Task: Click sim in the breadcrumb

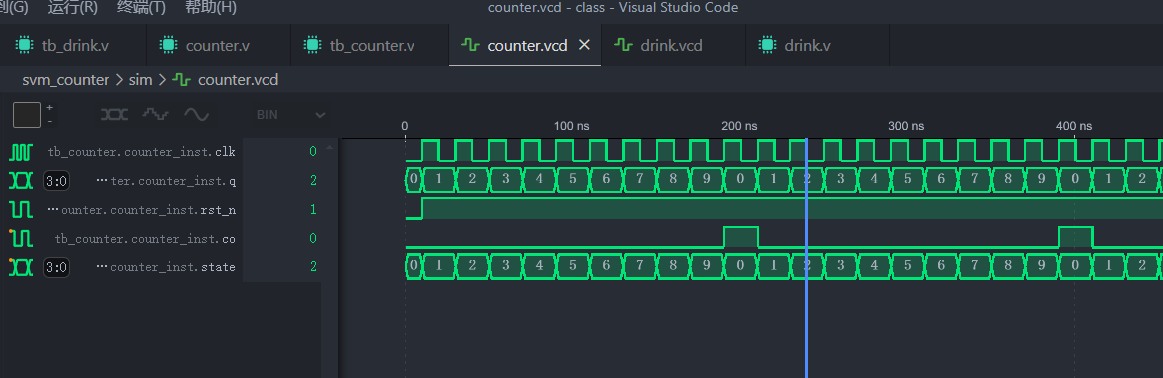Action: click(140, 80)
